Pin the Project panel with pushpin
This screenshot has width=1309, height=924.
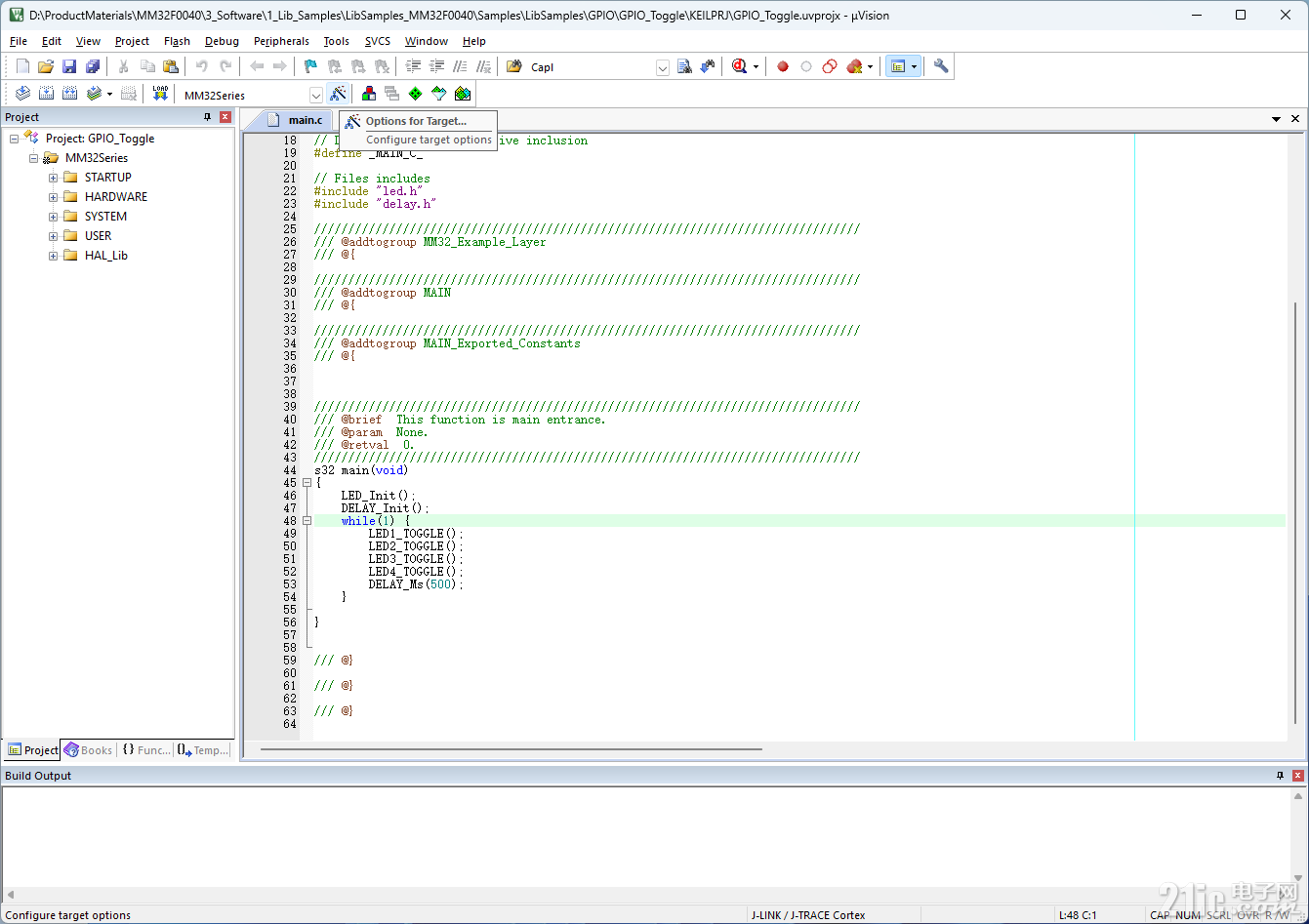pyautogui.click(x=207, y=117)
